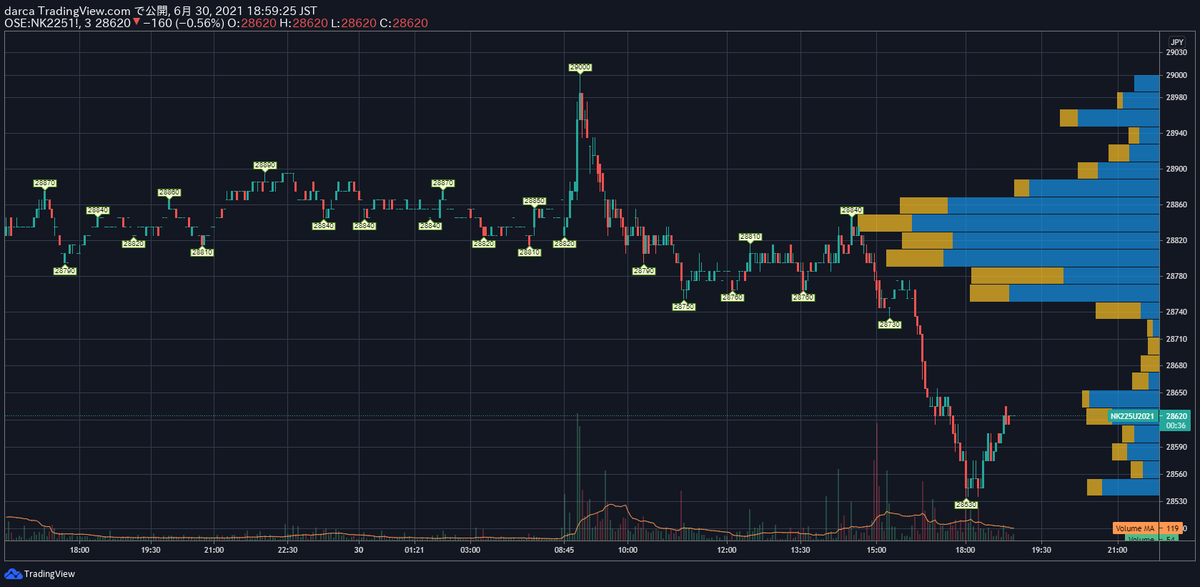1200x587 pixels.
Task: Select the NK225U2021 symbol tag
Action: pos(1133,416)
